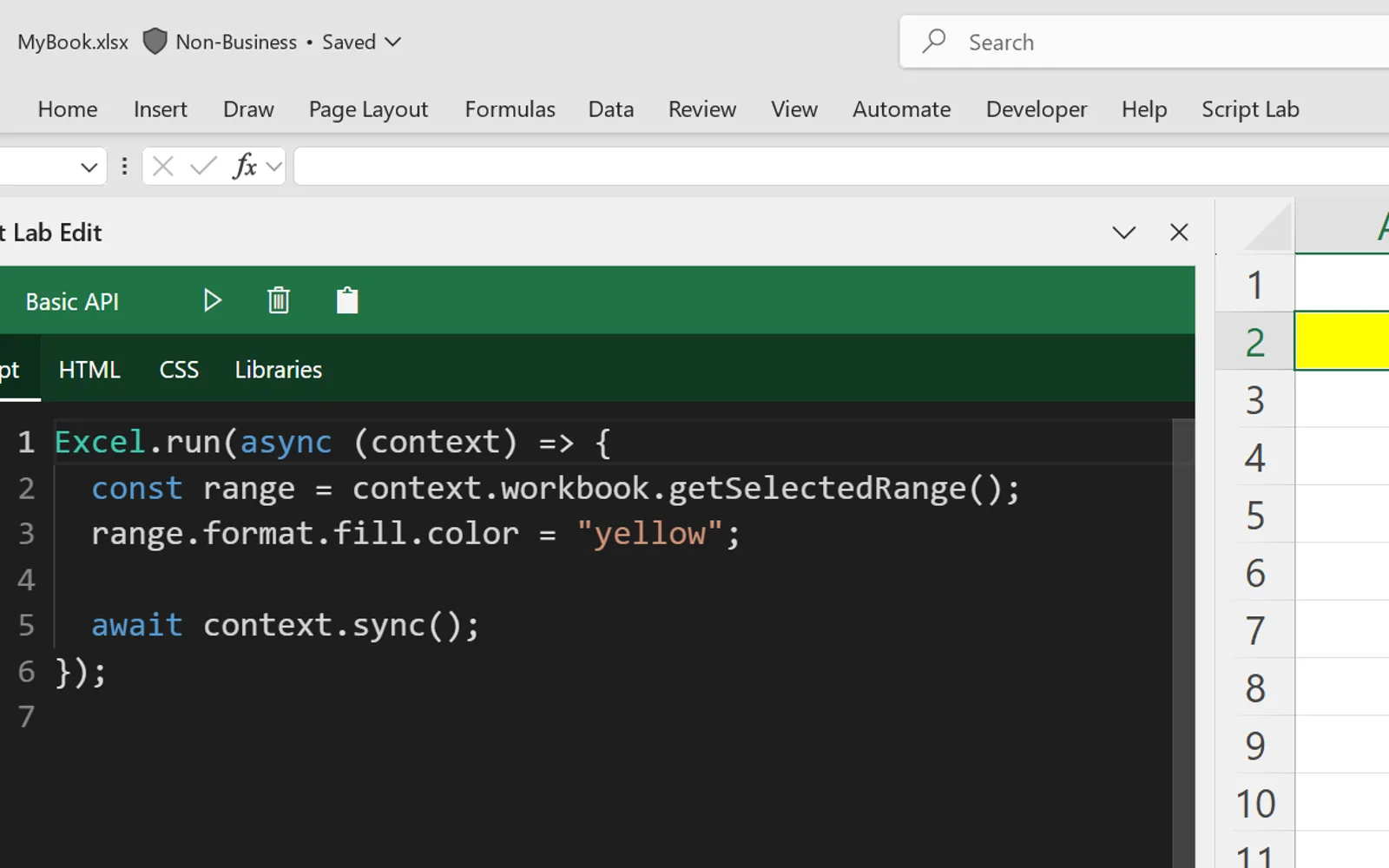Click the search magnifier icon

pyautogui.click(x=934, y=41)
